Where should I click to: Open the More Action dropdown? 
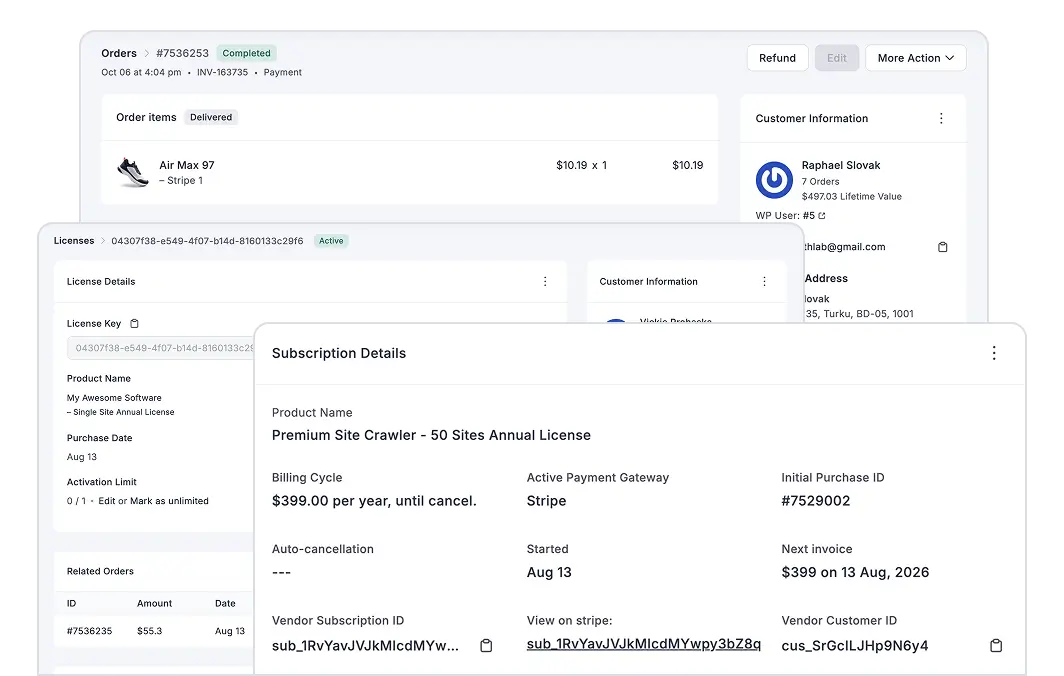915,58
